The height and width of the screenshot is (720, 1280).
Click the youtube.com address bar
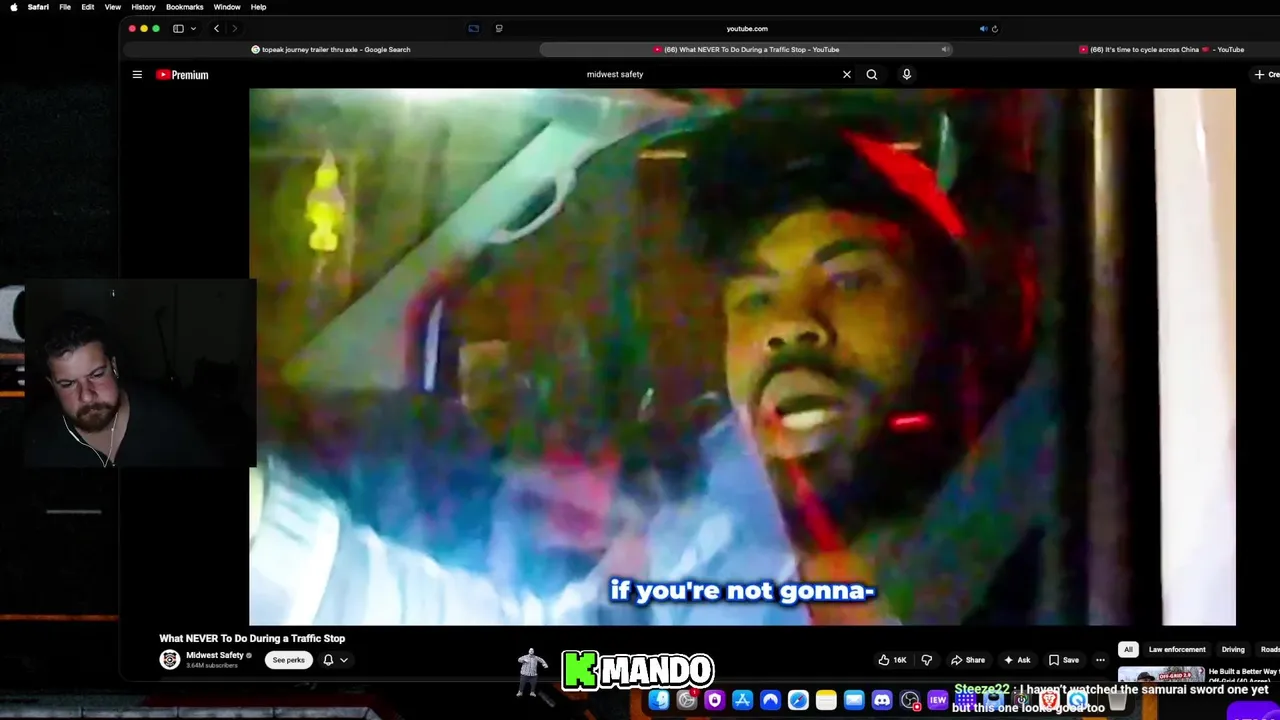(x=747, y=29)
